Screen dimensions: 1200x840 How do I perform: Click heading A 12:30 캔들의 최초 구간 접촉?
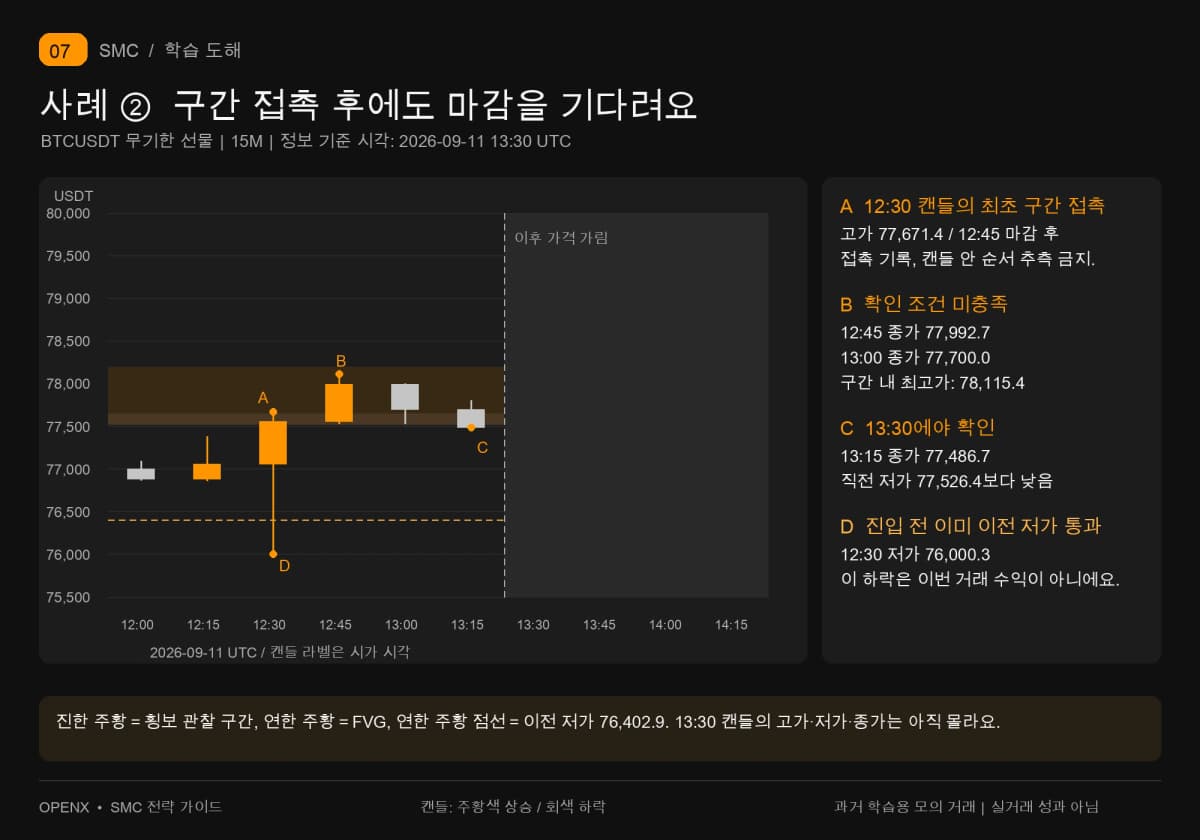pyautogui.click(x=972, y=206)
